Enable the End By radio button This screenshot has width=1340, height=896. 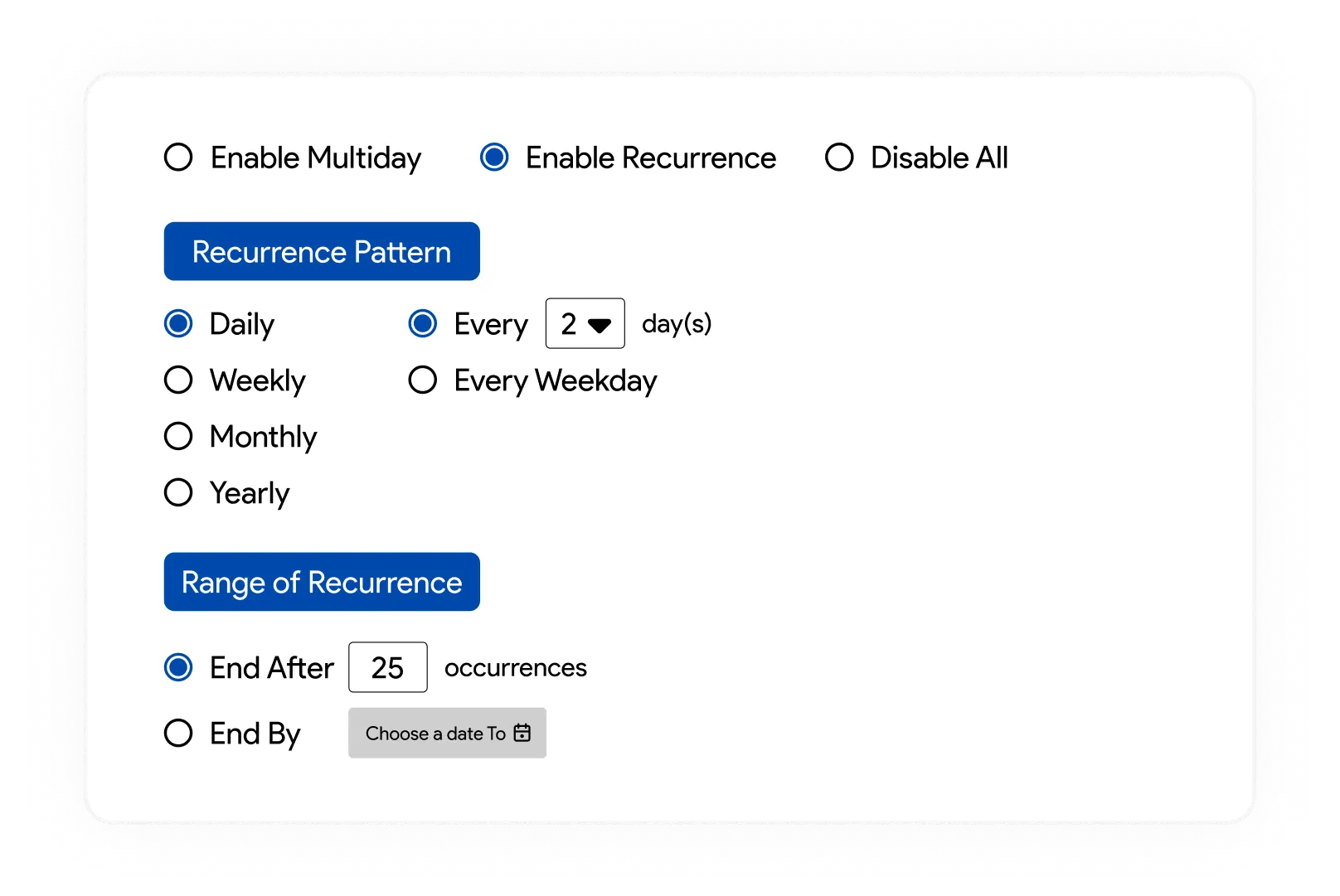click(178, 734)
